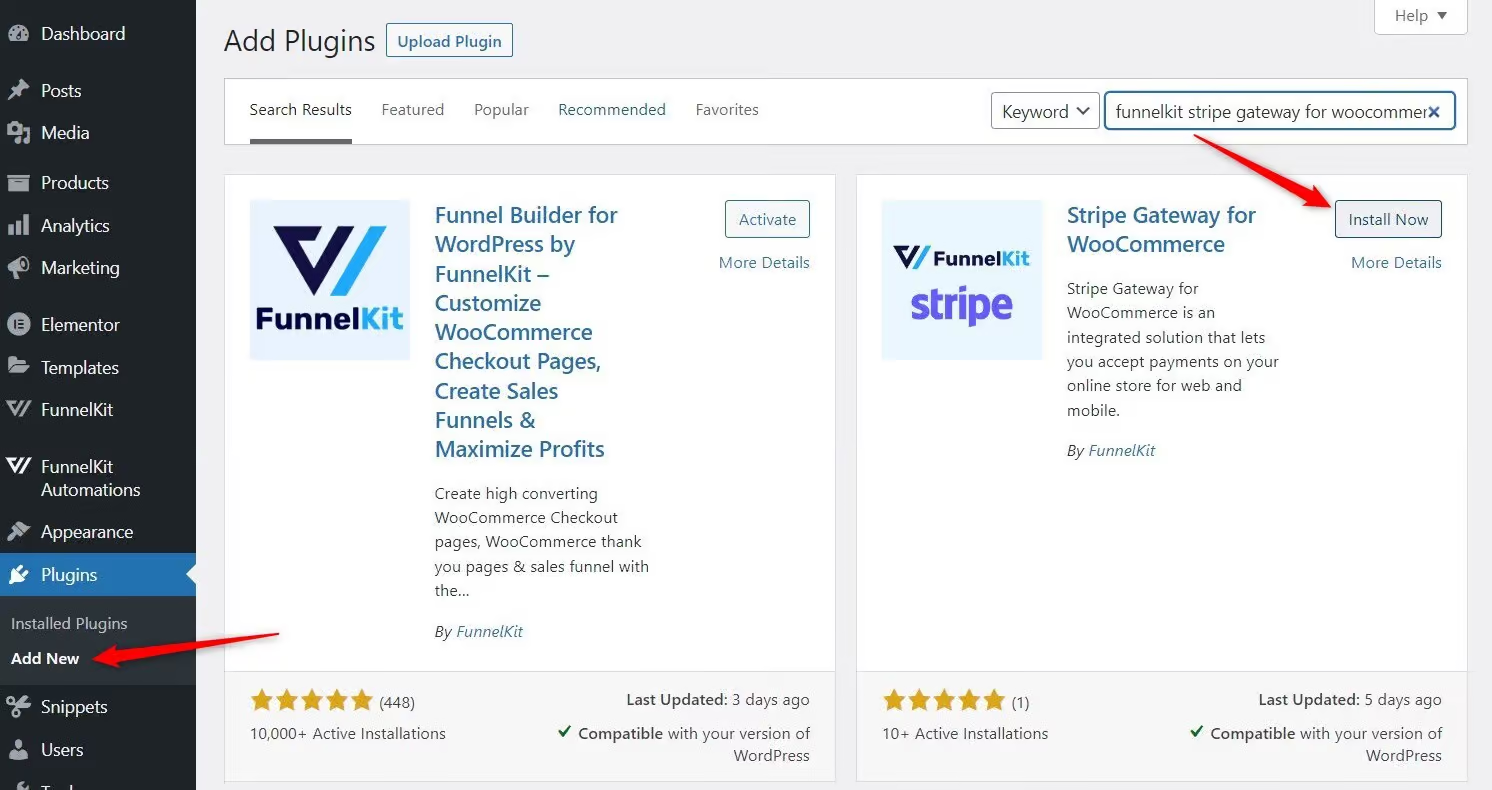Install Stripe Gateway for WooCommerce now
Image resolution: width=1492 pixels, height=790 pixels.
click(x=1388, y=220)
